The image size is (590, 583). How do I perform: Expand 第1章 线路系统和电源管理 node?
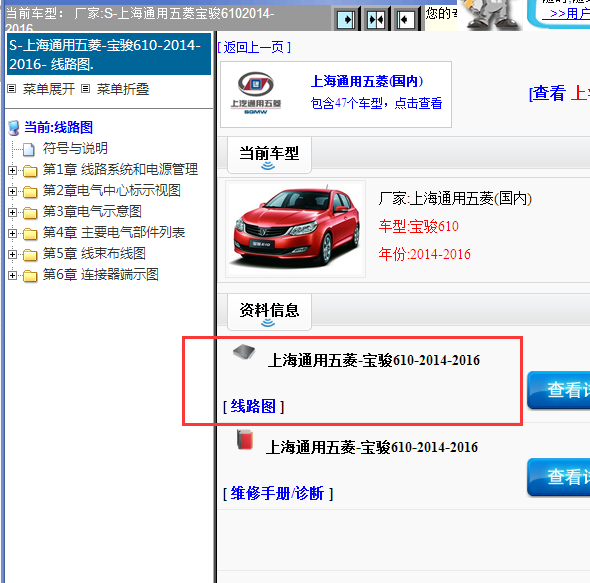point(12,170)
